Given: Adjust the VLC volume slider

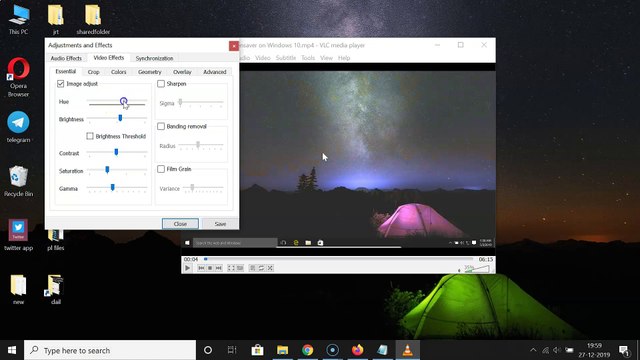Looking at the screenshot, I should (477, 269).
